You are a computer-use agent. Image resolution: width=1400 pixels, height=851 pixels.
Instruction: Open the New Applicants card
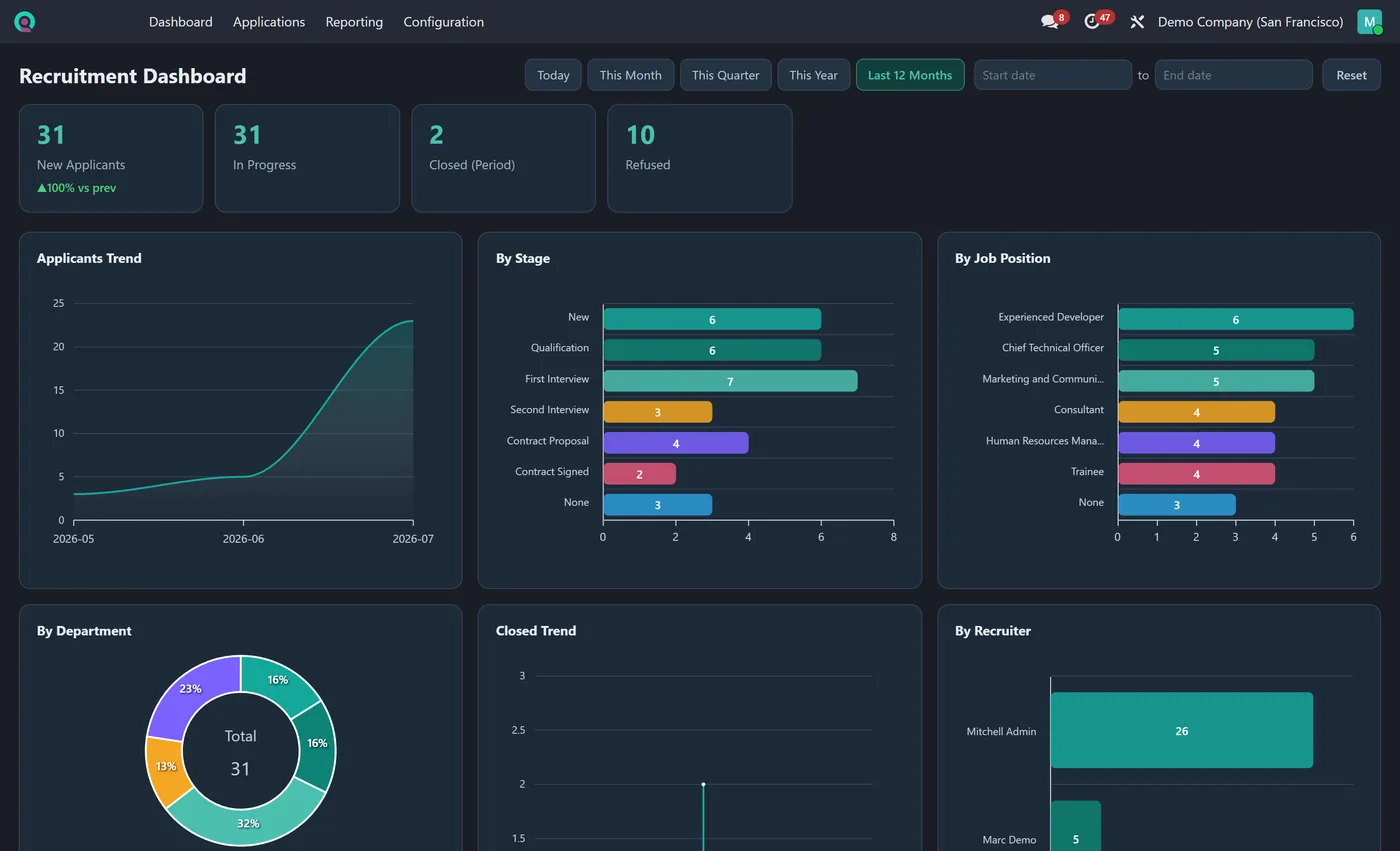point(111,158)
